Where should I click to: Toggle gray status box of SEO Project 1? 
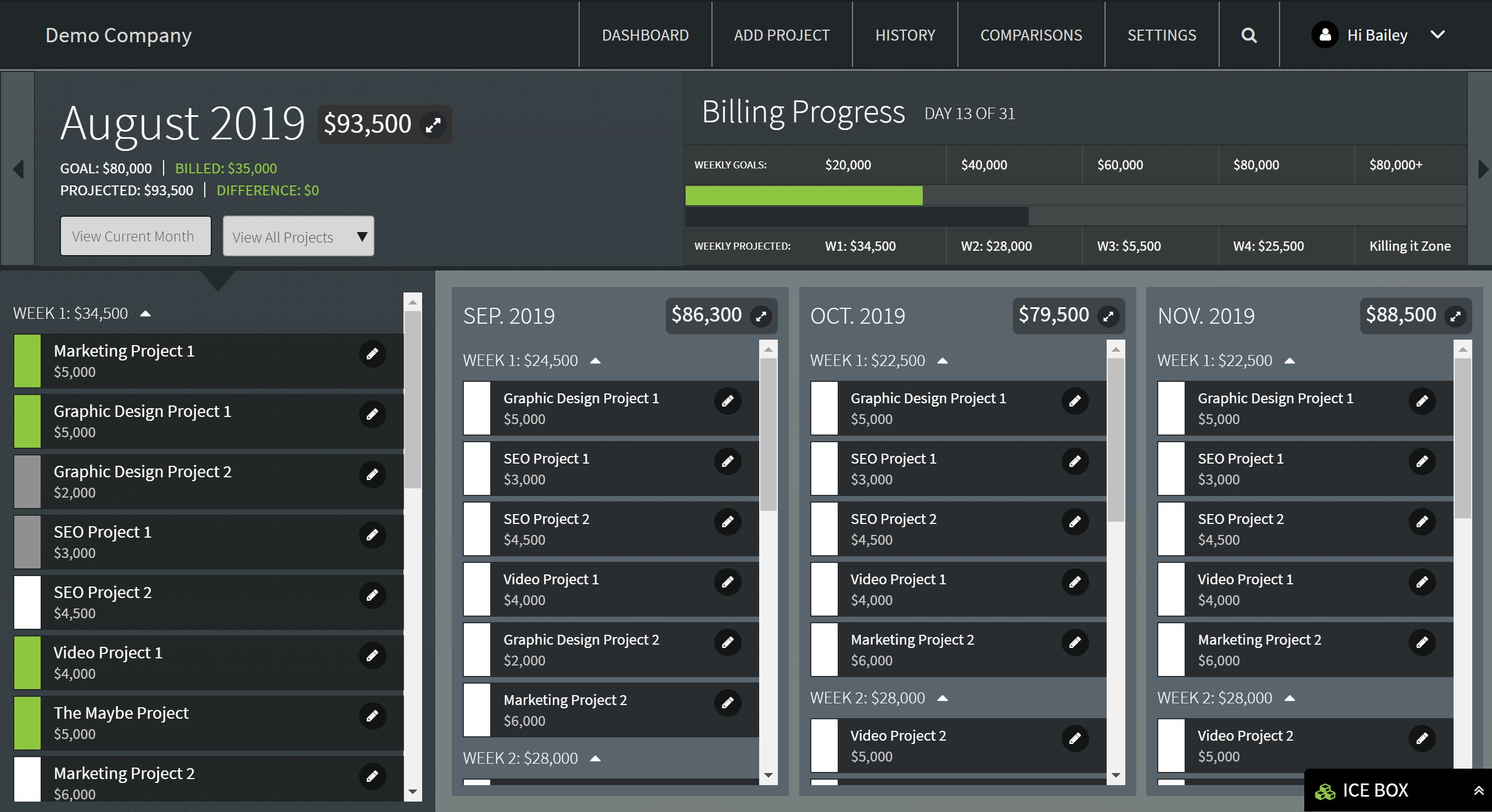point(27,542)
